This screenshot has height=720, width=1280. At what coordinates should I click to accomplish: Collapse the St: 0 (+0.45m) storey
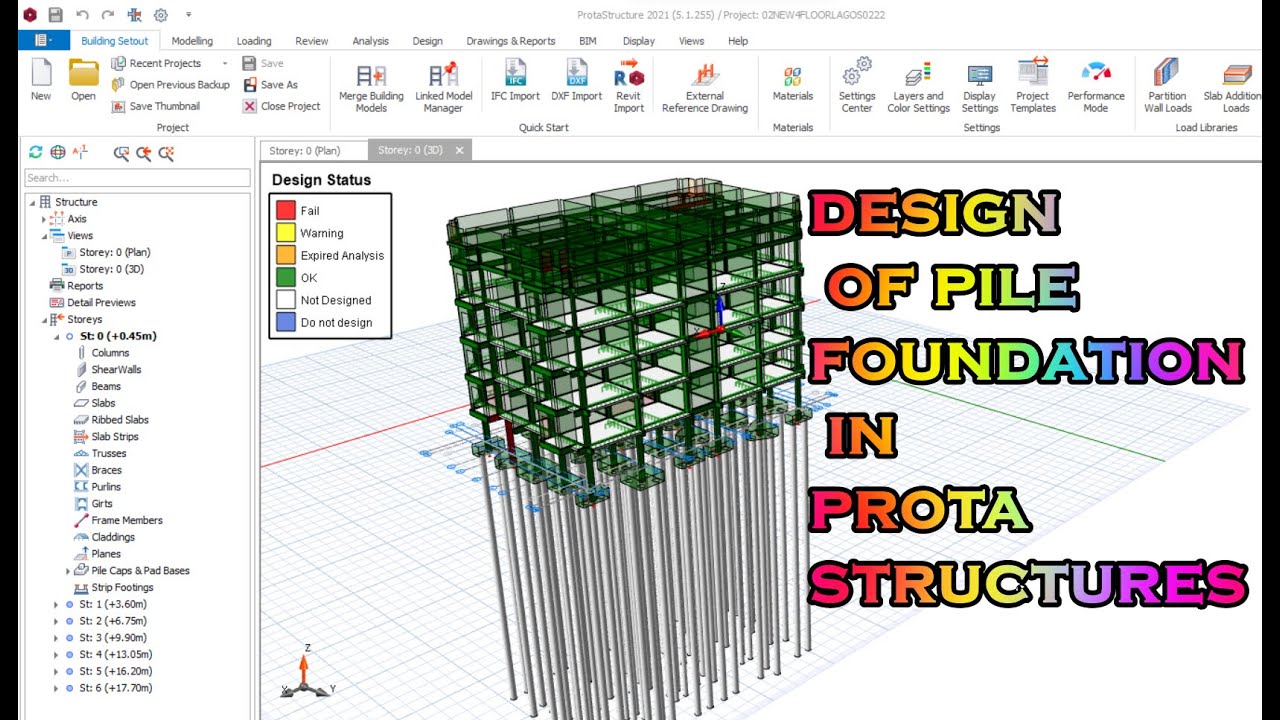(56, 337)
